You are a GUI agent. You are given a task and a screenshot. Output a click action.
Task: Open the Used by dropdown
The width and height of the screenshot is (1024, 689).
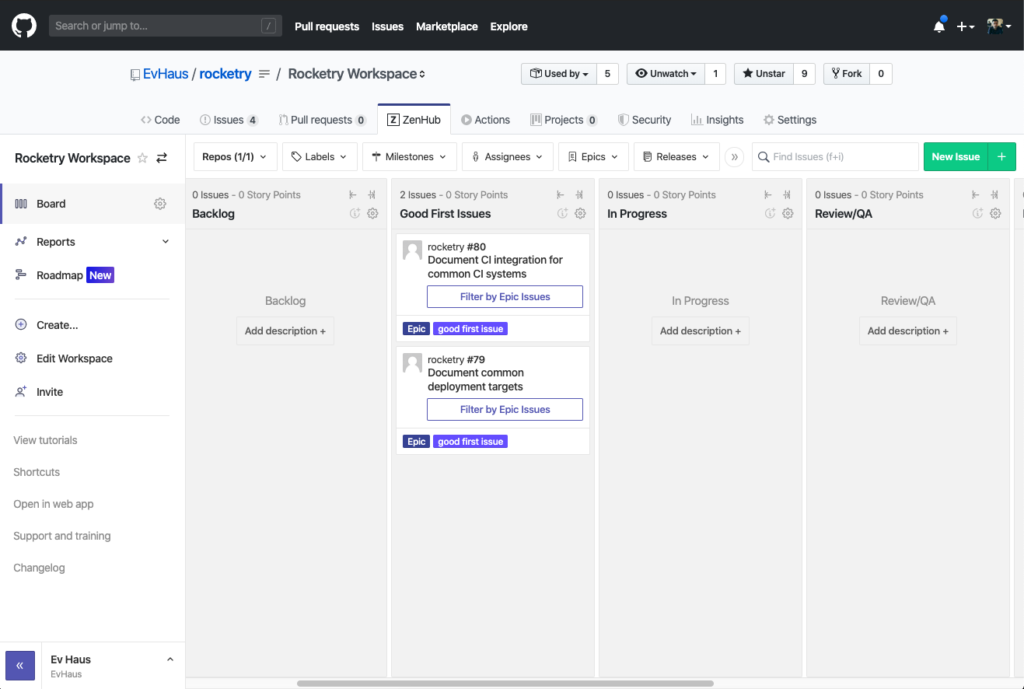(x=559, y=74)
